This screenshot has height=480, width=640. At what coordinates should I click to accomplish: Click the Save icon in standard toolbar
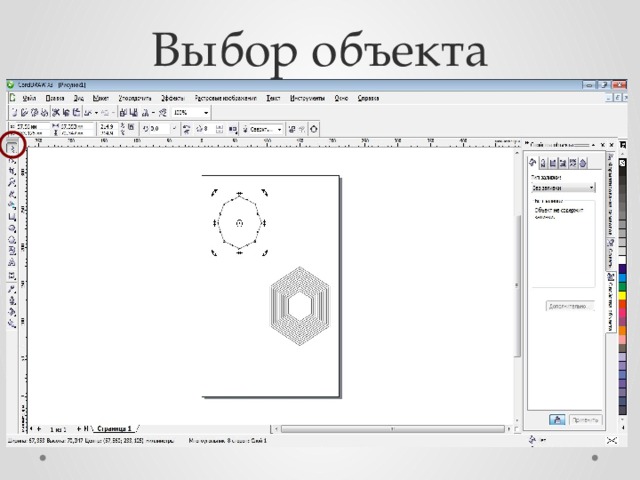[34, 112]
